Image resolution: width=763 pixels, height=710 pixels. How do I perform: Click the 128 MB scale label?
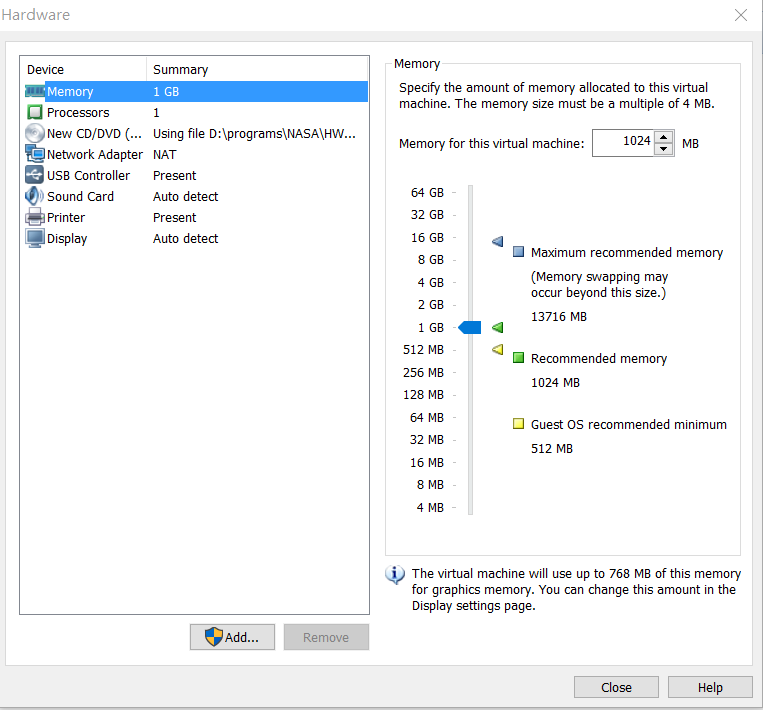coord(423,394)
